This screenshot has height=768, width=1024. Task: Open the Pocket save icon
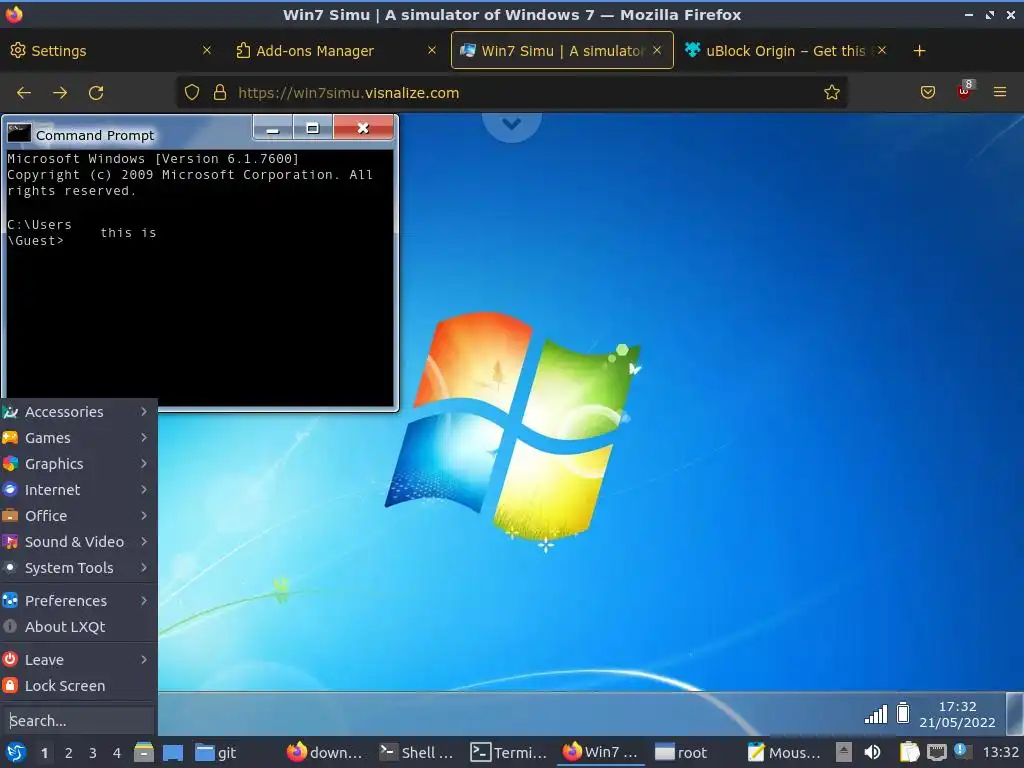pos(927,93)
